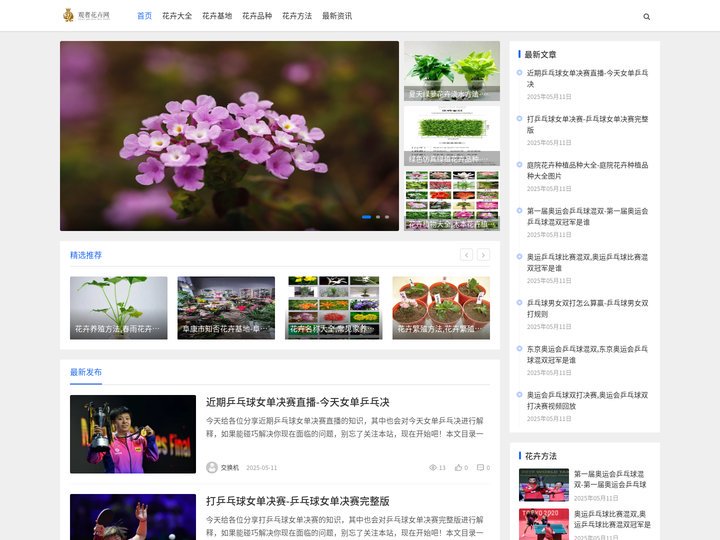The image size is (720, 540).
Task: Click the 最新文章 sidebar heading
Action: [540, 54]
